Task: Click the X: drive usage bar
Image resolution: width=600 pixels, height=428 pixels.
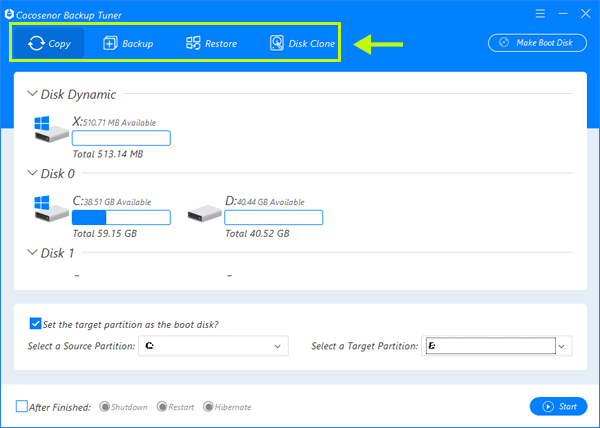Action: pos(121,138)
